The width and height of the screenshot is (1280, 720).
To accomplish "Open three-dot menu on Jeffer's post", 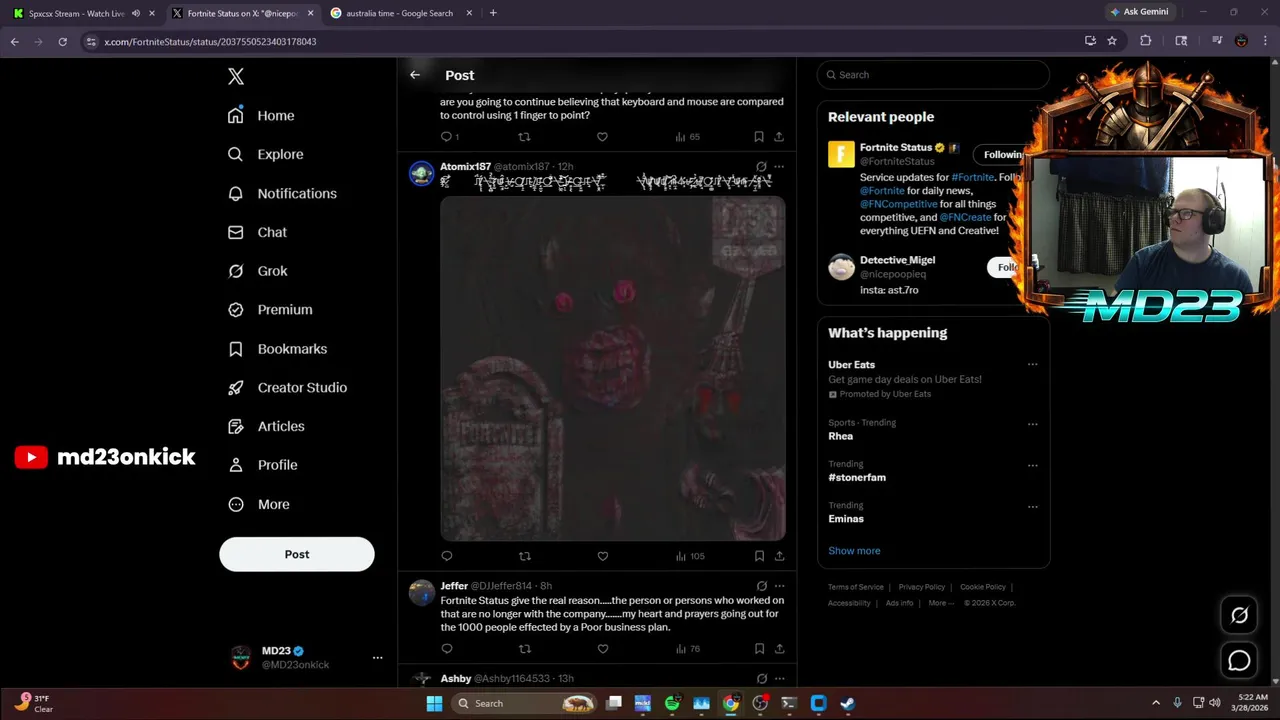I will pyautogui.click(x=779, y=586).
